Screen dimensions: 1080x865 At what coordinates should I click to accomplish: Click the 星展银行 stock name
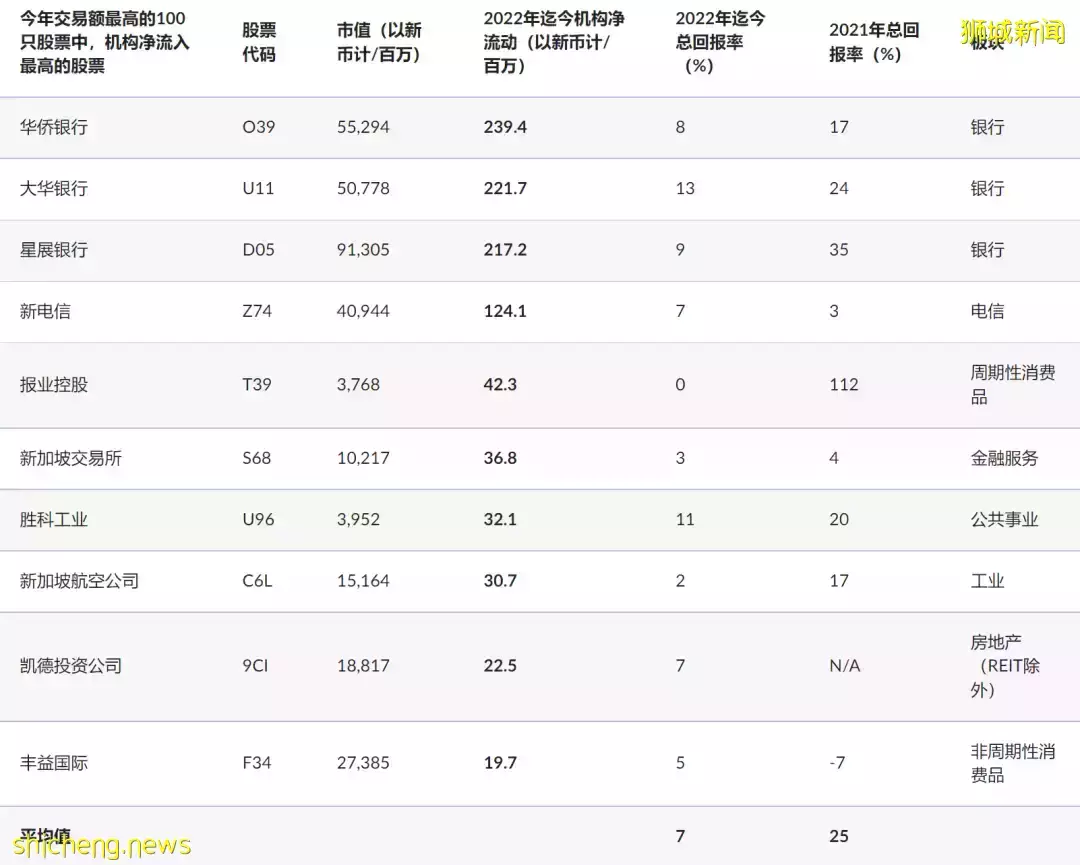point(54,250)
